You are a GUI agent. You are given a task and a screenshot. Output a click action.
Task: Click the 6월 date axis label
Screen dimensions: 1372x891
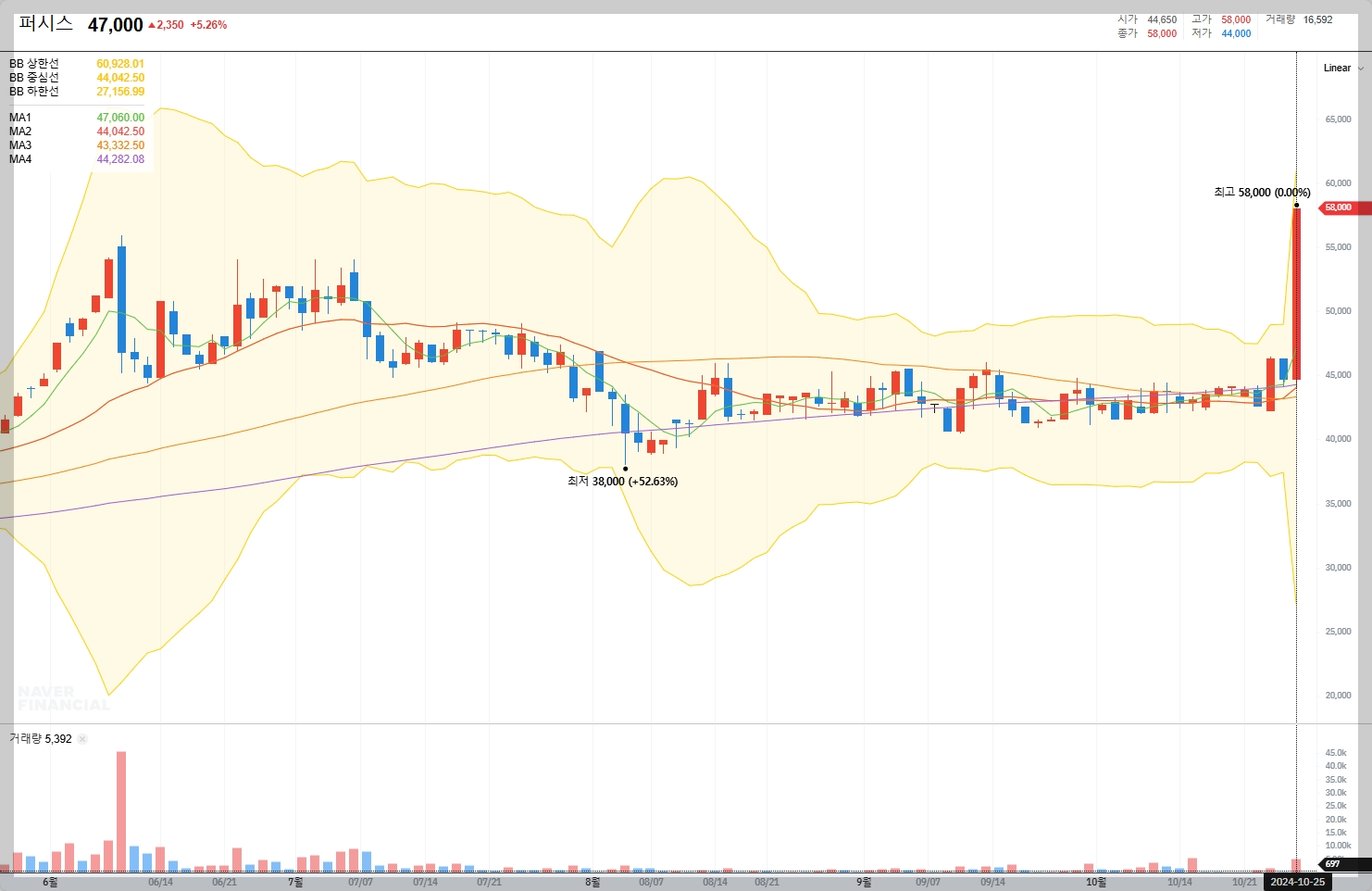(x=50, y=882)
